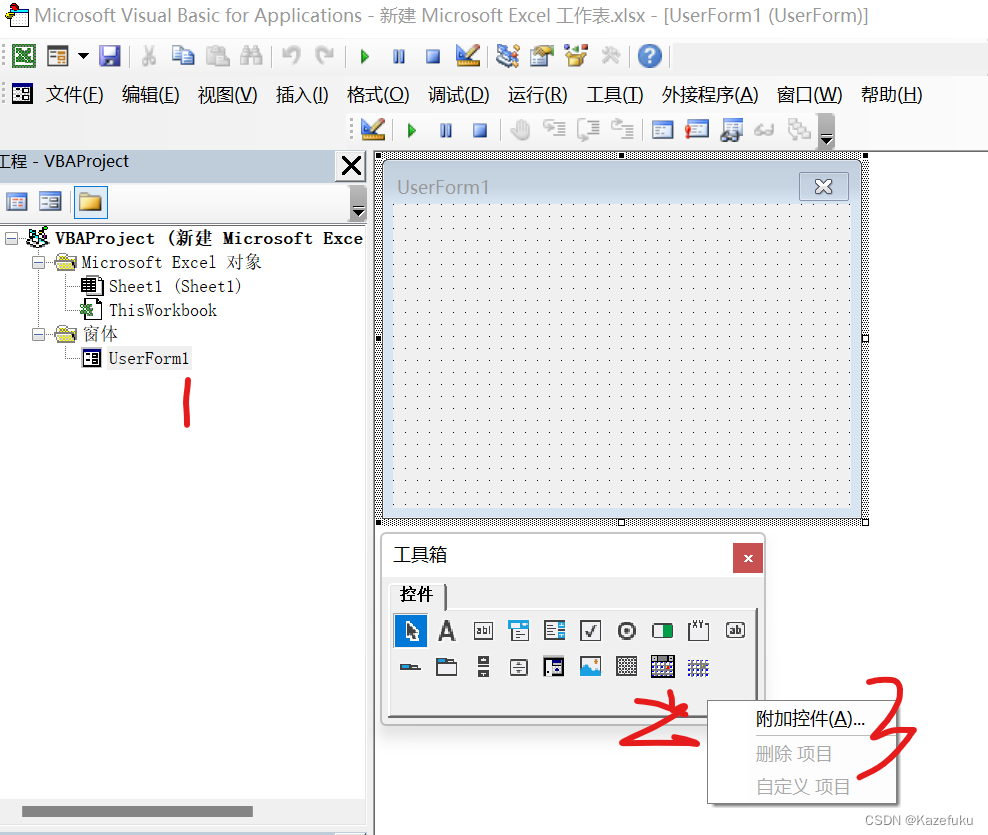This screenshot has width=988, height=835.
Task: Choose the Select Objects pointer tool
Action: click(x=411, y=631)
